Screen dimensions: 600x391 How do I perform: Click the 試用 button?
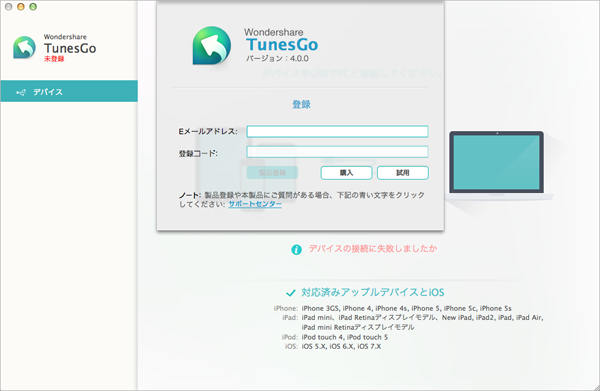(x=403, y=173)
